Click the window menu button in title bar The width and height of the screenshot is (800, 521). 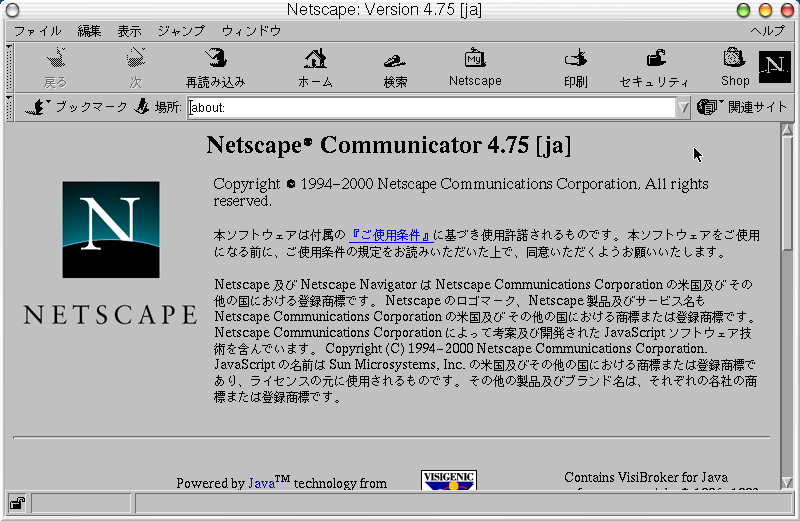[12, 10]
